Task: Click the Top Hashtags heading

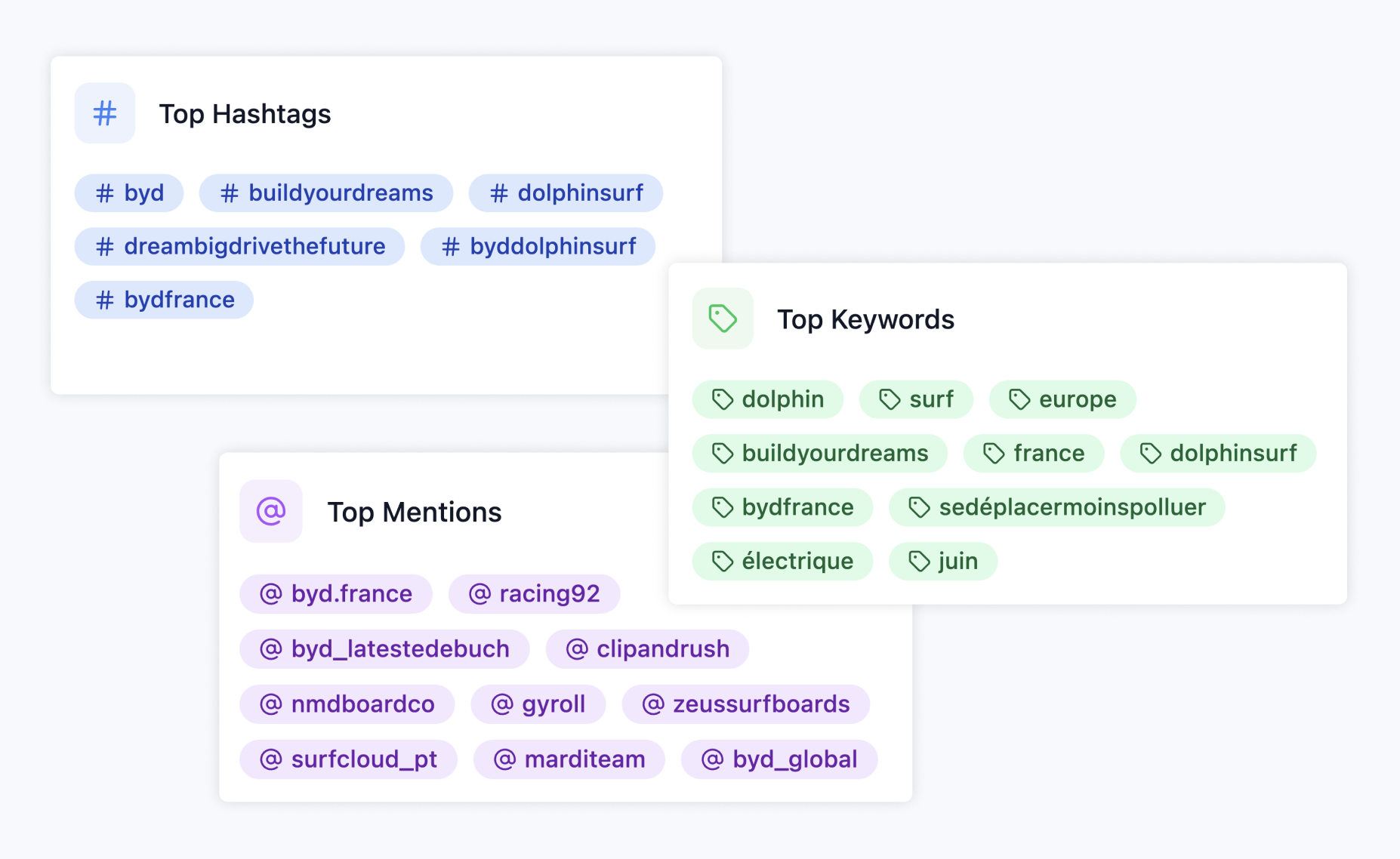Action: (x=245, y=114)
